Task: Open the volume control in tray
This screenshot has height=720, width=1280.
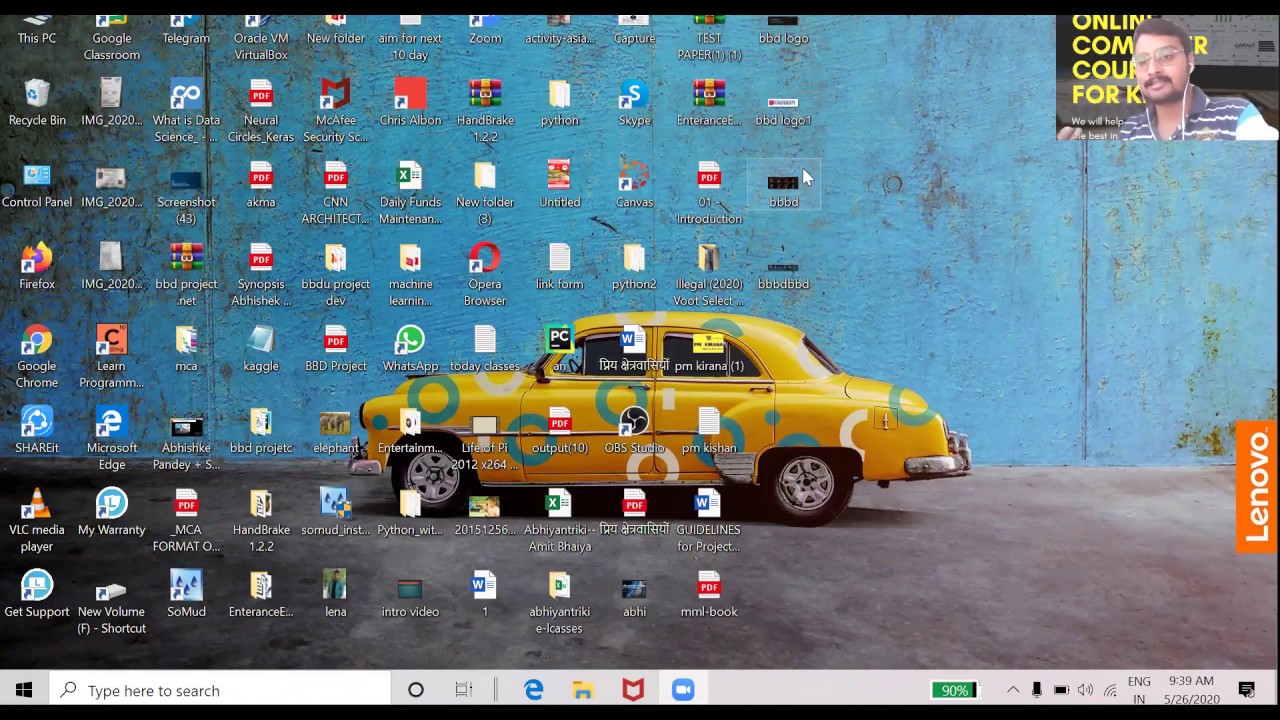Action: pos(1085,690)
